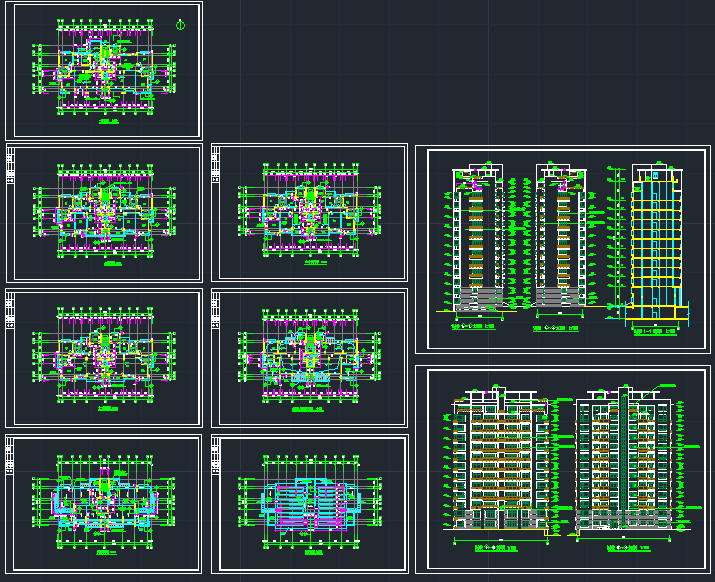
Task: Select the bottom-left floor plan with cyan outline
Action: click(104, 502)
